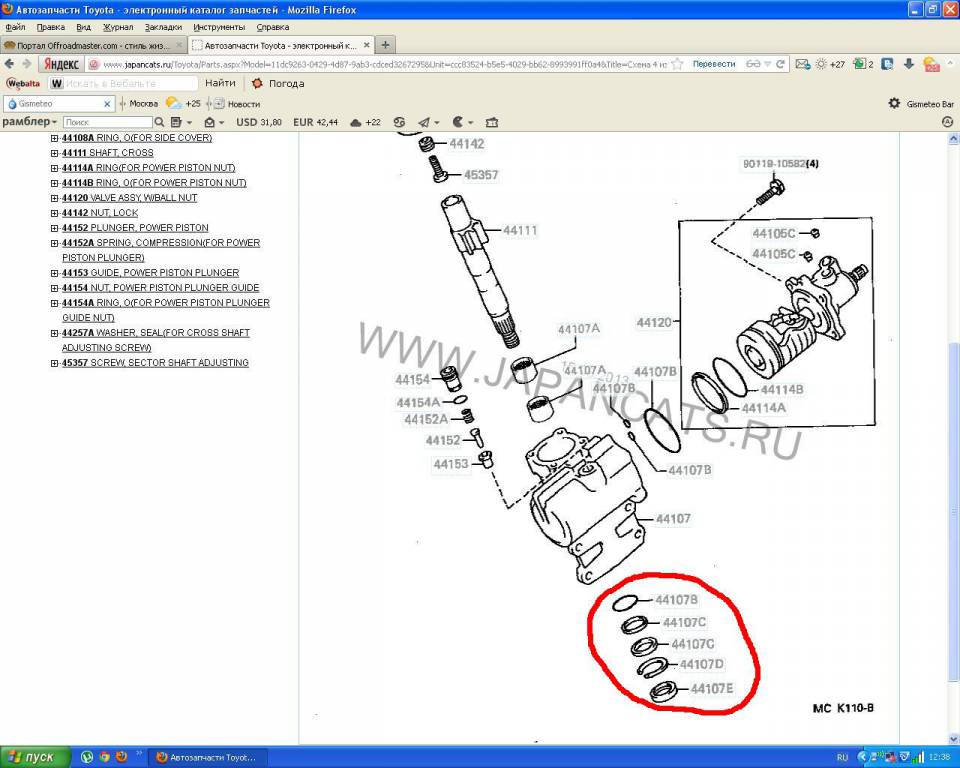Expand the 44120 VALVE ASSY node
The image size is (960, 768).
54,198
